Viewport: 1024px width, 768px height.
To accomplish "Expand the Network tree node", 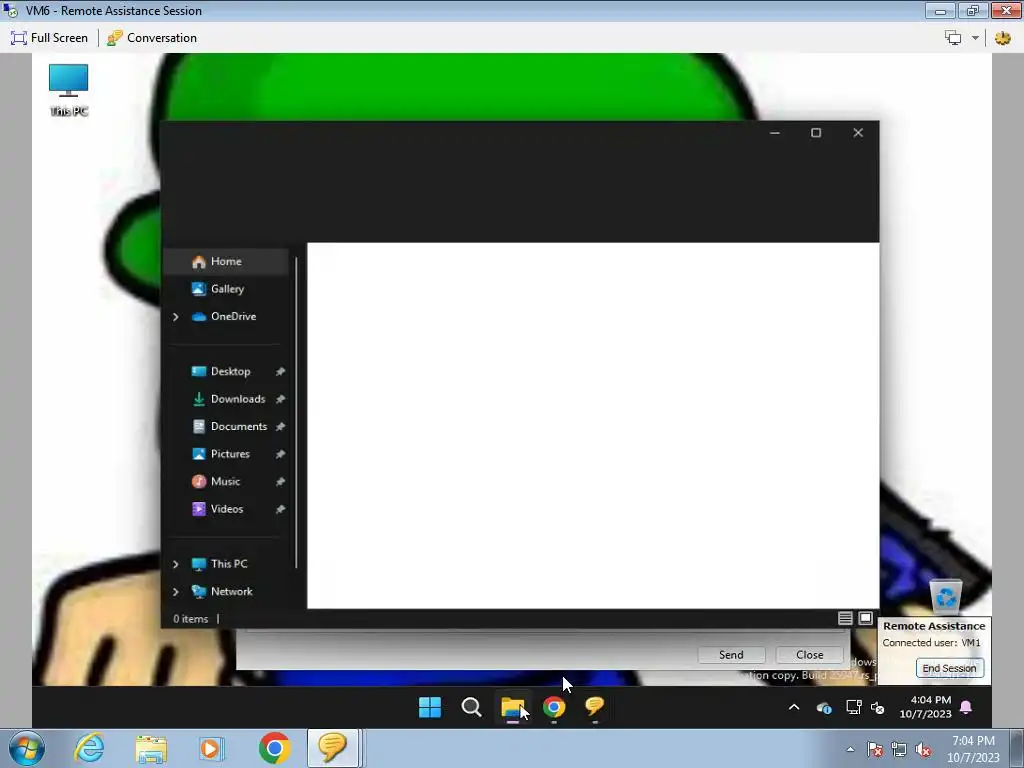I will [x=176, y=592].
